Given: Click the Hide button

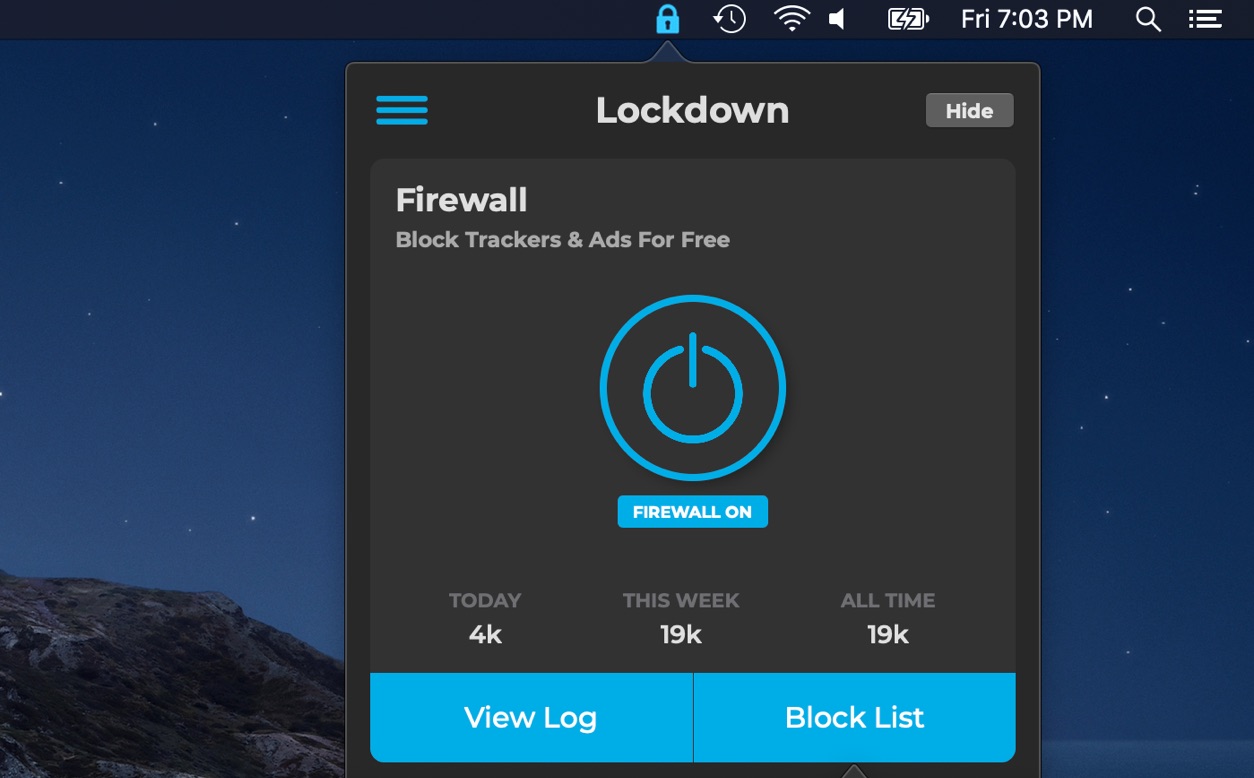Looking at the screenshot, I should coord(969,111).
